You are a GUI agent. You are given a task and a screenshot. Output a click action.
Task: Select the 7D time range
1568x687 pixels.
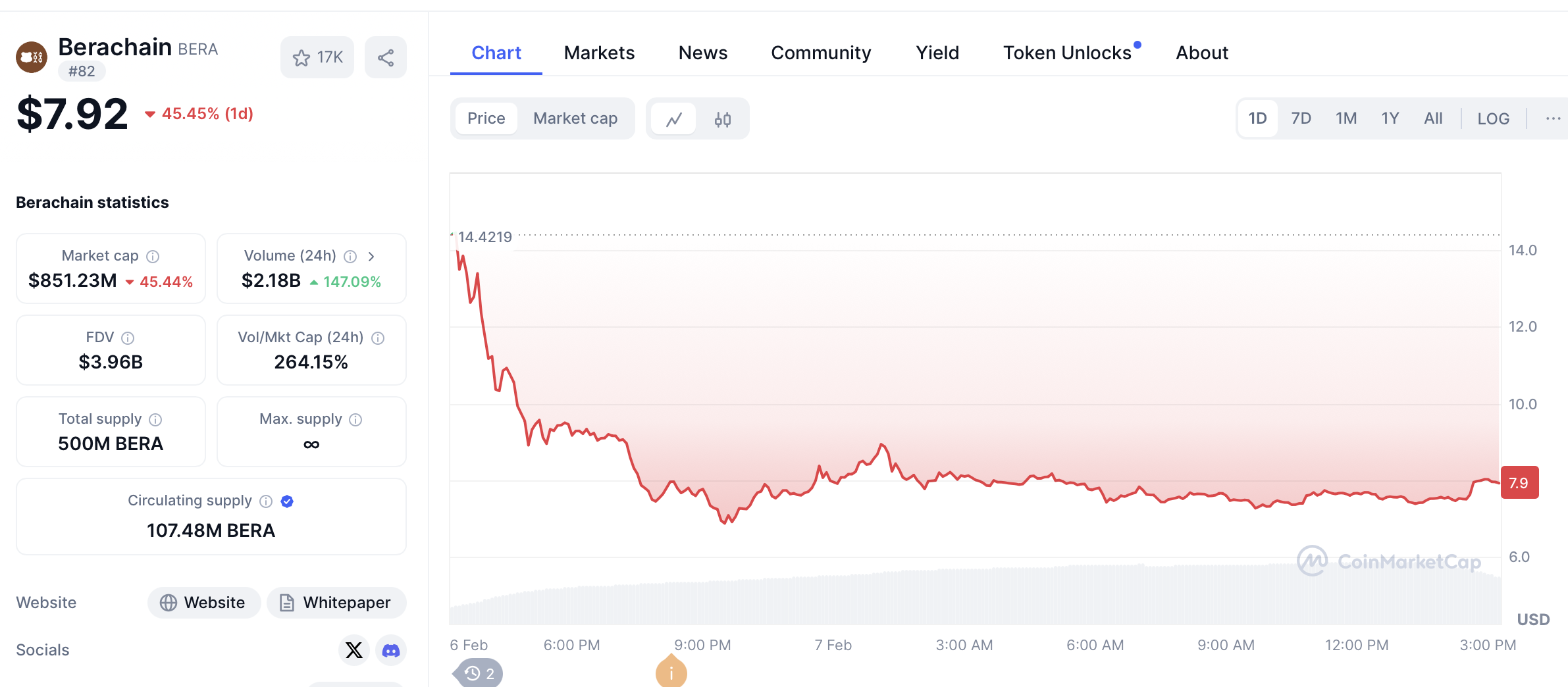click(x=1301, y=118)
